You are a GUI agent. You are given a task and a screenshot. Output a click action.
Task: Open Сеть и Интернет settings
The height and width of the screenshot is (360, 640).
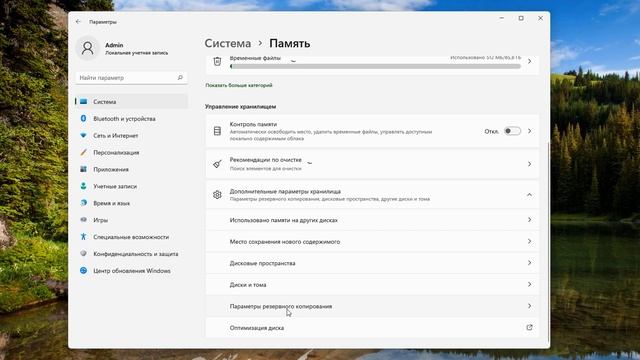[x=131, y=136]
